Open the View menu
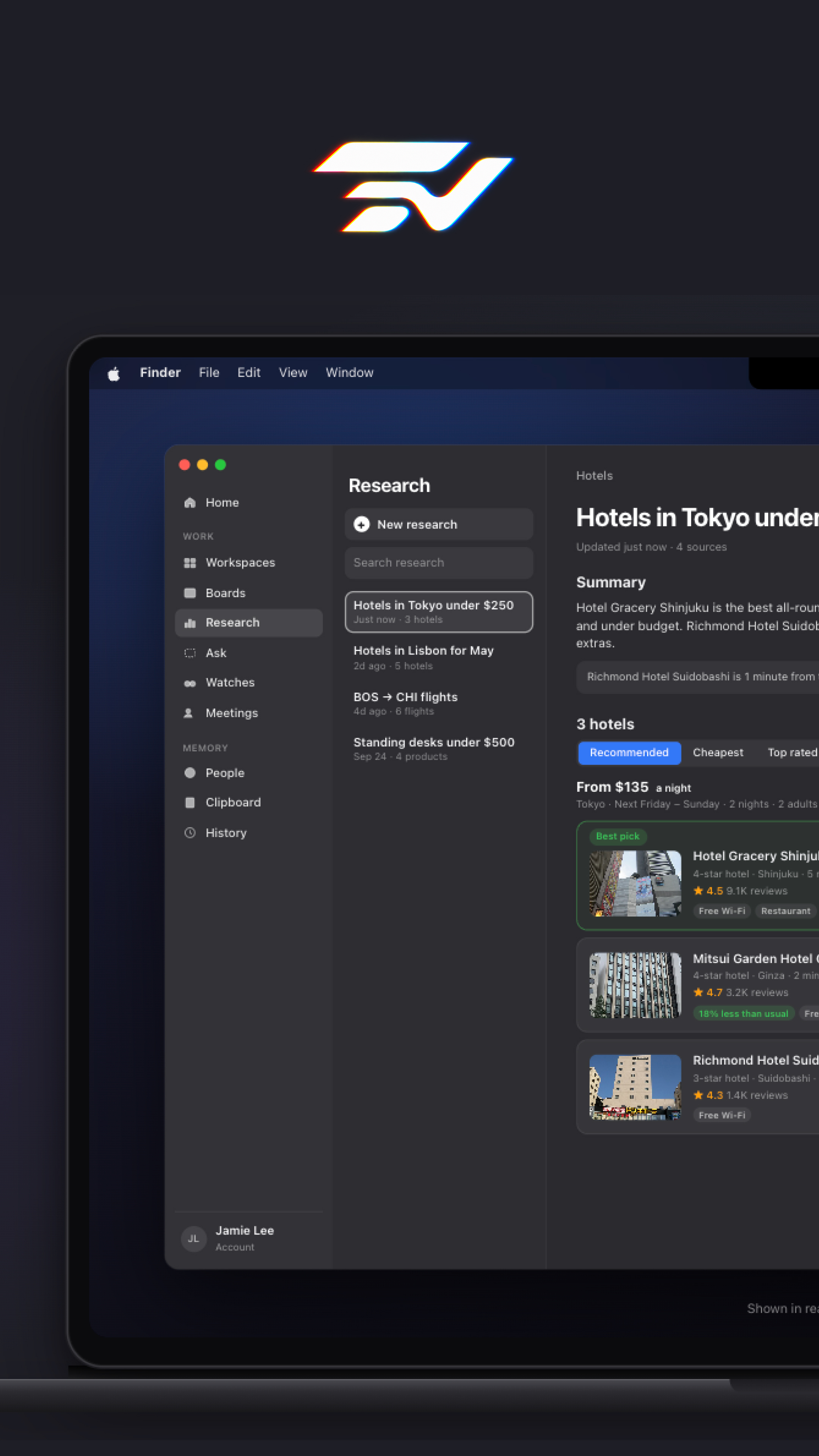819x1456 pixels. [293, 372]
